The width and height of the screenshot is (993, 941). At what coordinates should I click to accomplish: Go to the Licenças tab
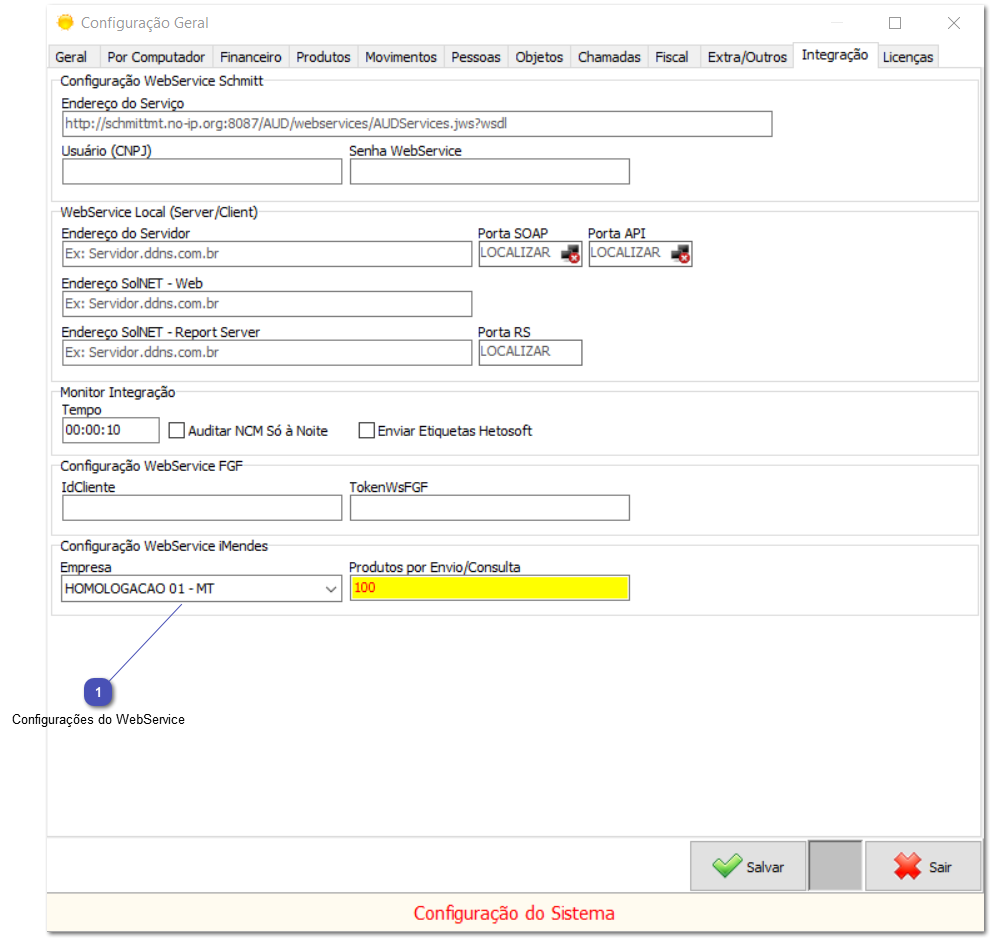[x=907, y=57]
